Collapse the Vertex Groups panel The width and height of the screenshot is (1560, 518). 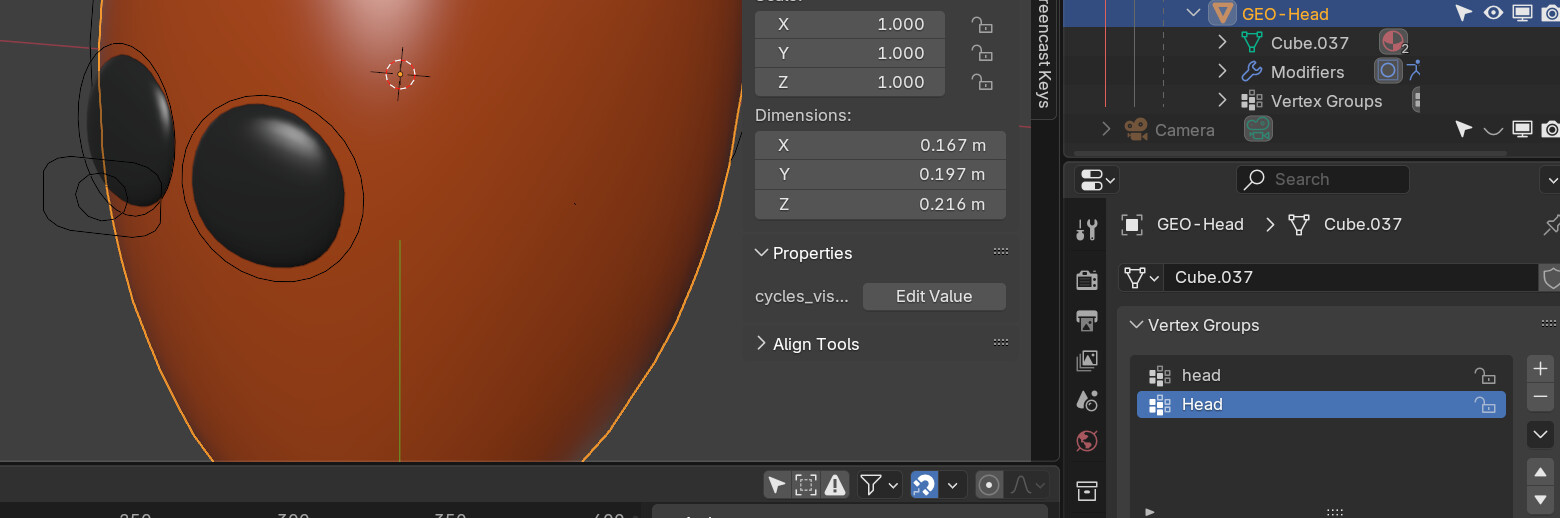coord(1136,325)
